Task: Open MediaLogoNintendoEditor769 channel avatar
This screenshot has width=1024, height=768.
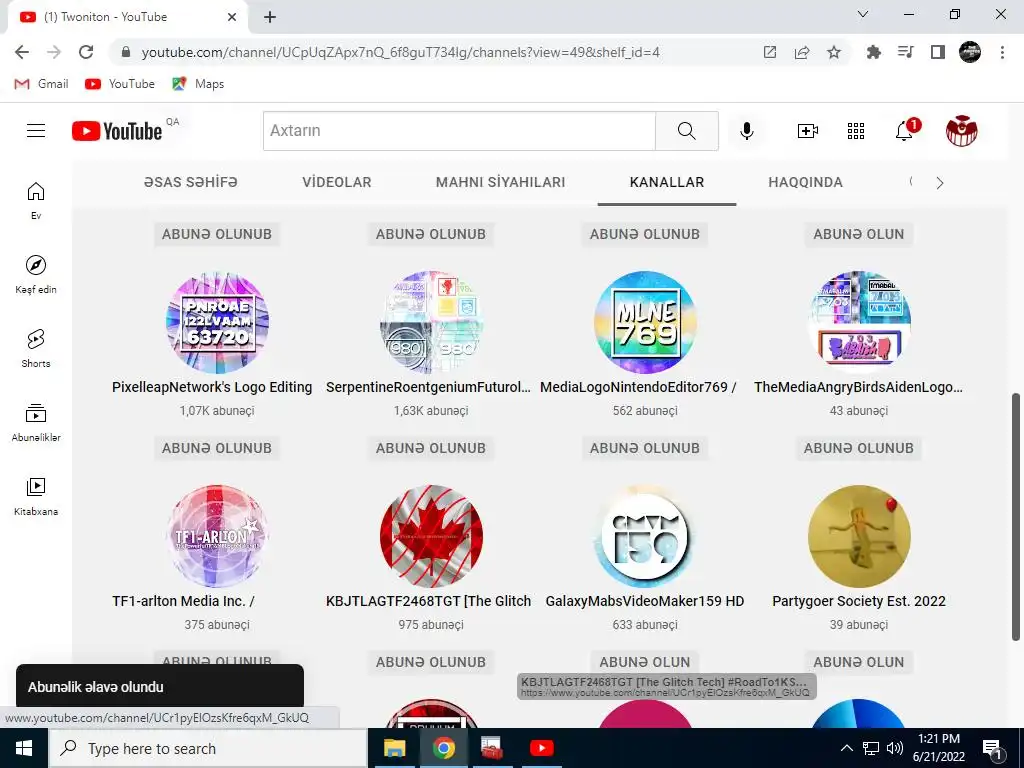Action: (x=645, y=323)
